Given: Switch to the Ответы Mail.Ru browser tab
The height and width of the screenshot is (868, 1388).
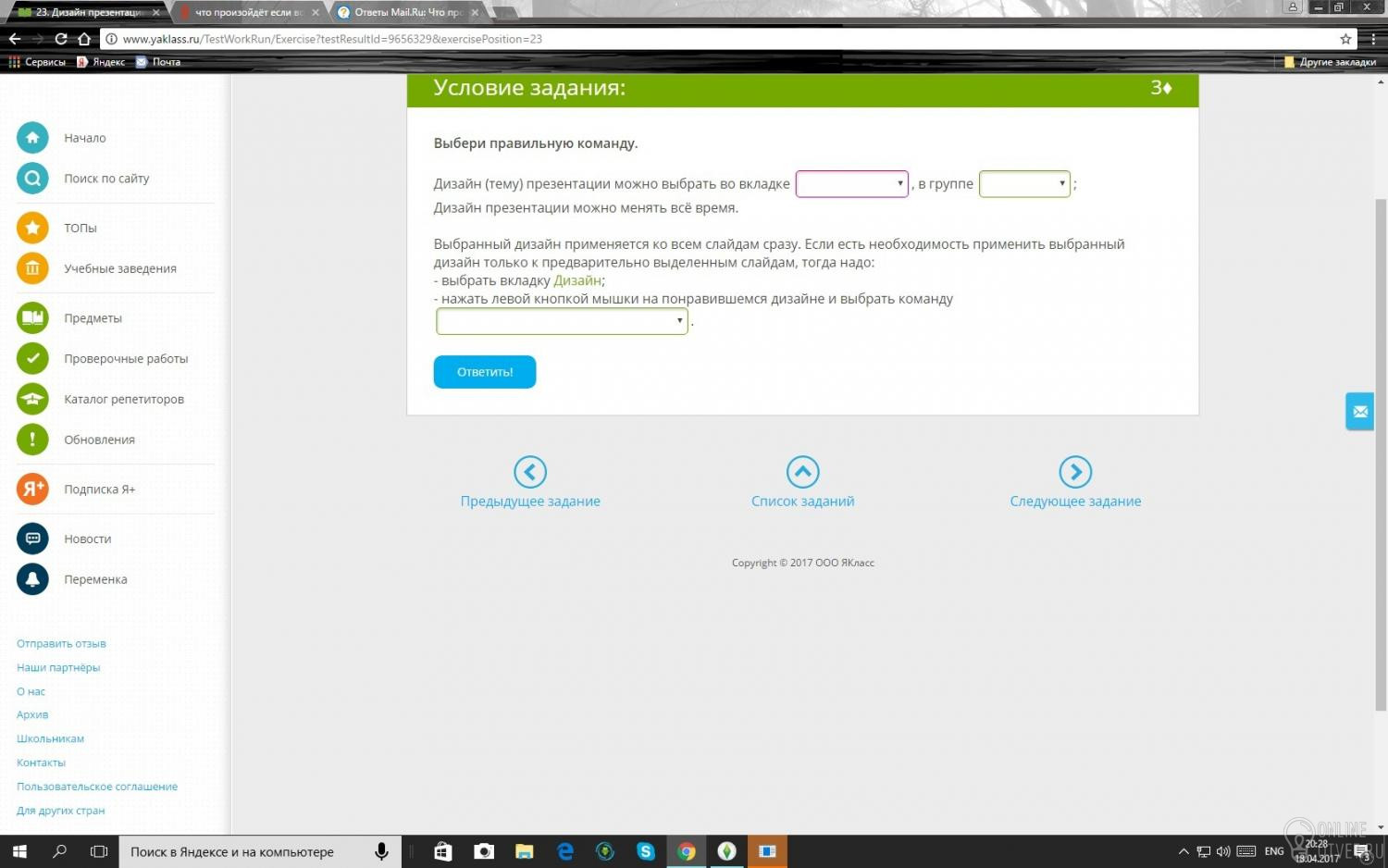Looking at the screenshot, I should point(408,12).
